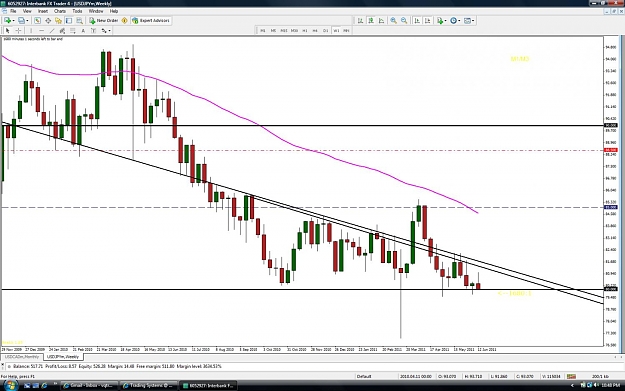Select the Trendline drawing tool

[52, 31]
